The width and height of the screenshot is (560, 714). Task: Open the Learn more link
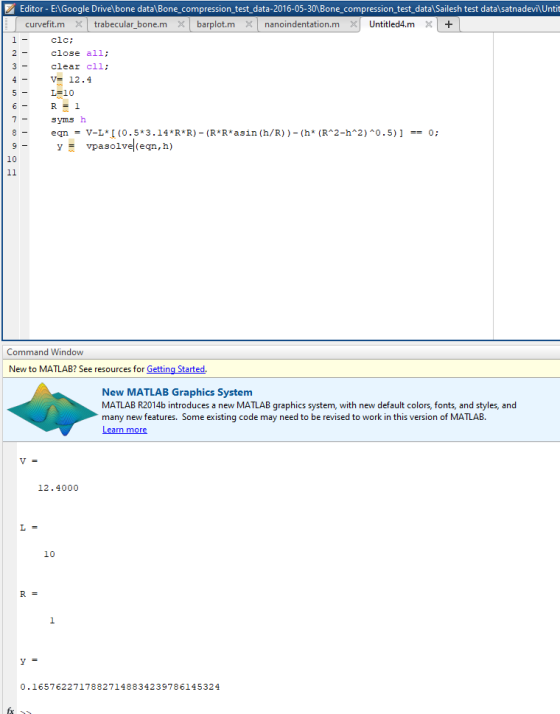click(124, 429)
